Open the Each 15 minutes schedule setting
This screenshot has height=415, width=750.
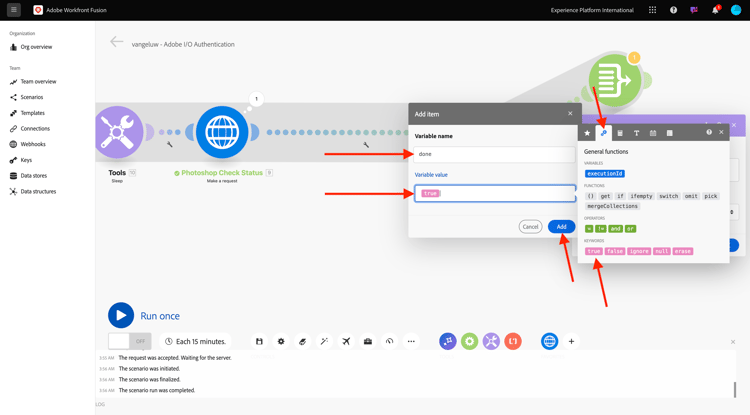click(195, 341)
